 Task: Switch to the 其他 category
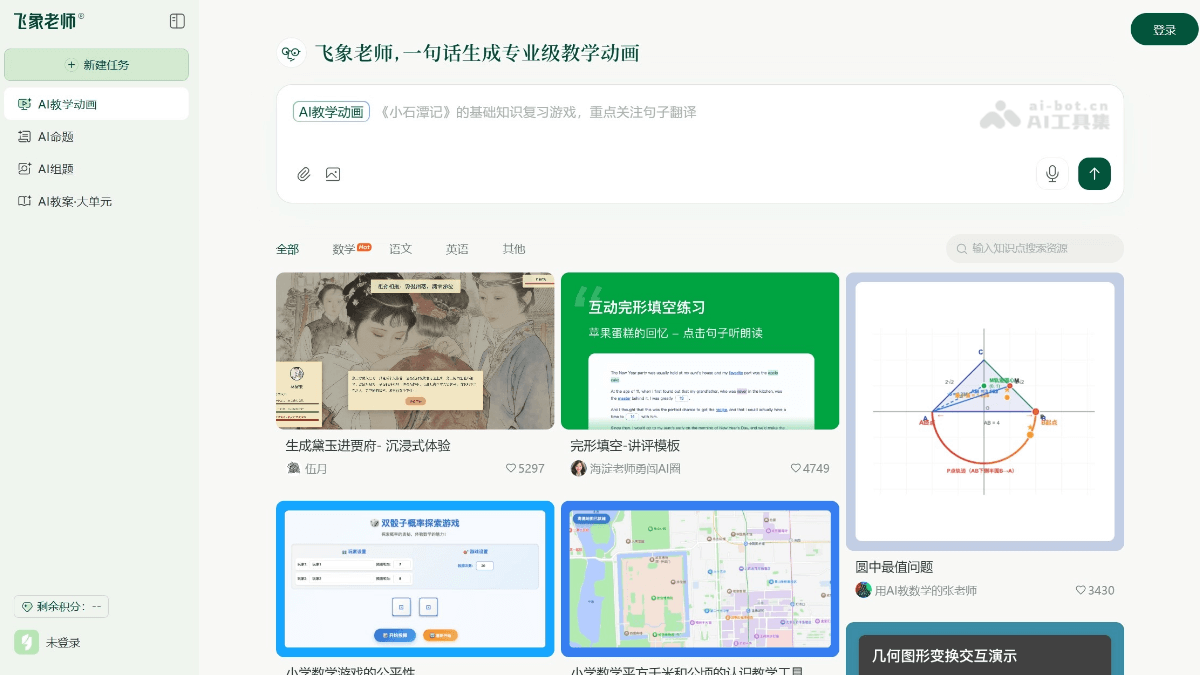coord(513,249)
